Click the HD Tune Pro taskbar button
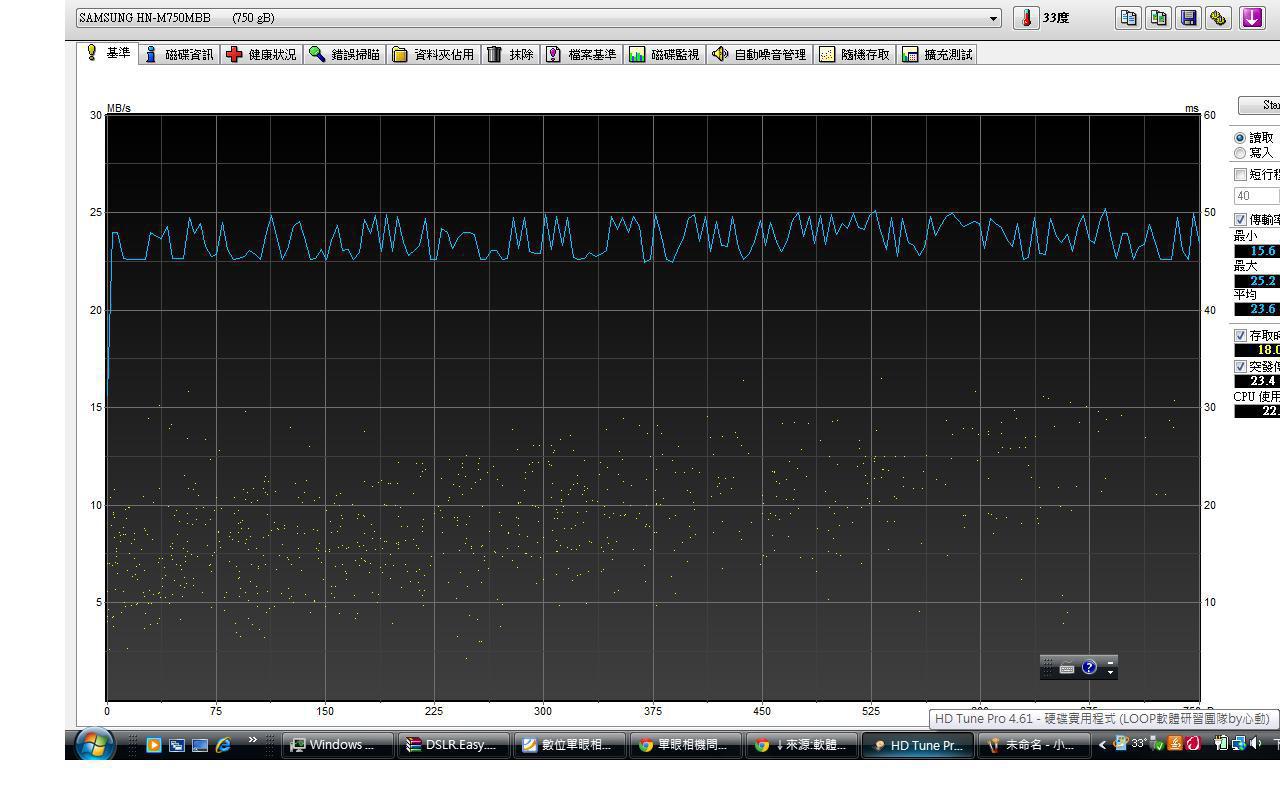 point(918,745)
